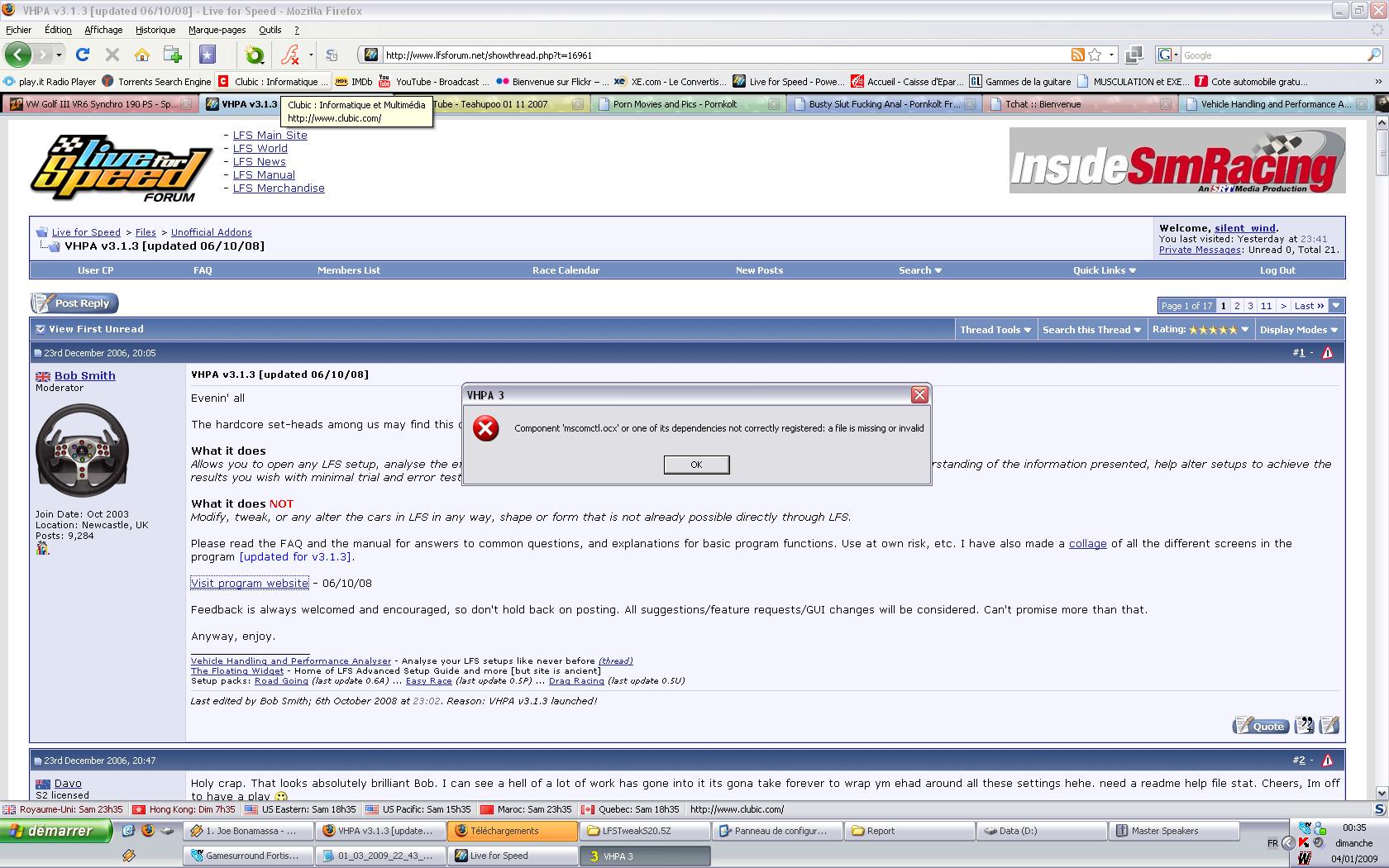Expand the Search this Thread dropdown
1389x868 pixels.
pyautogui.click(x=1091, y=329)
